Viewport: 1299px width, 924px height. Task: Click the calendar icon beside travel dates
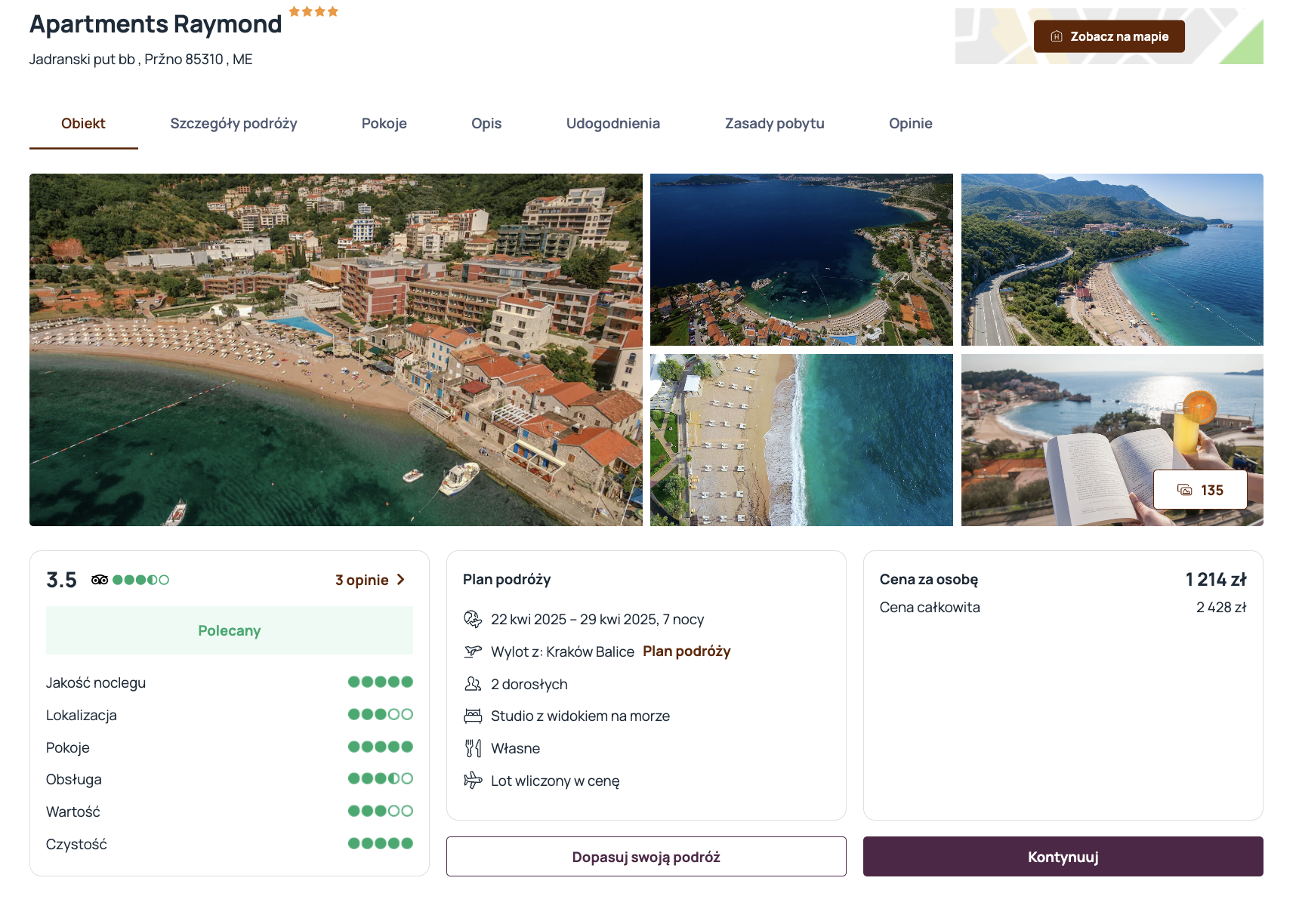(x=473, y=619)
